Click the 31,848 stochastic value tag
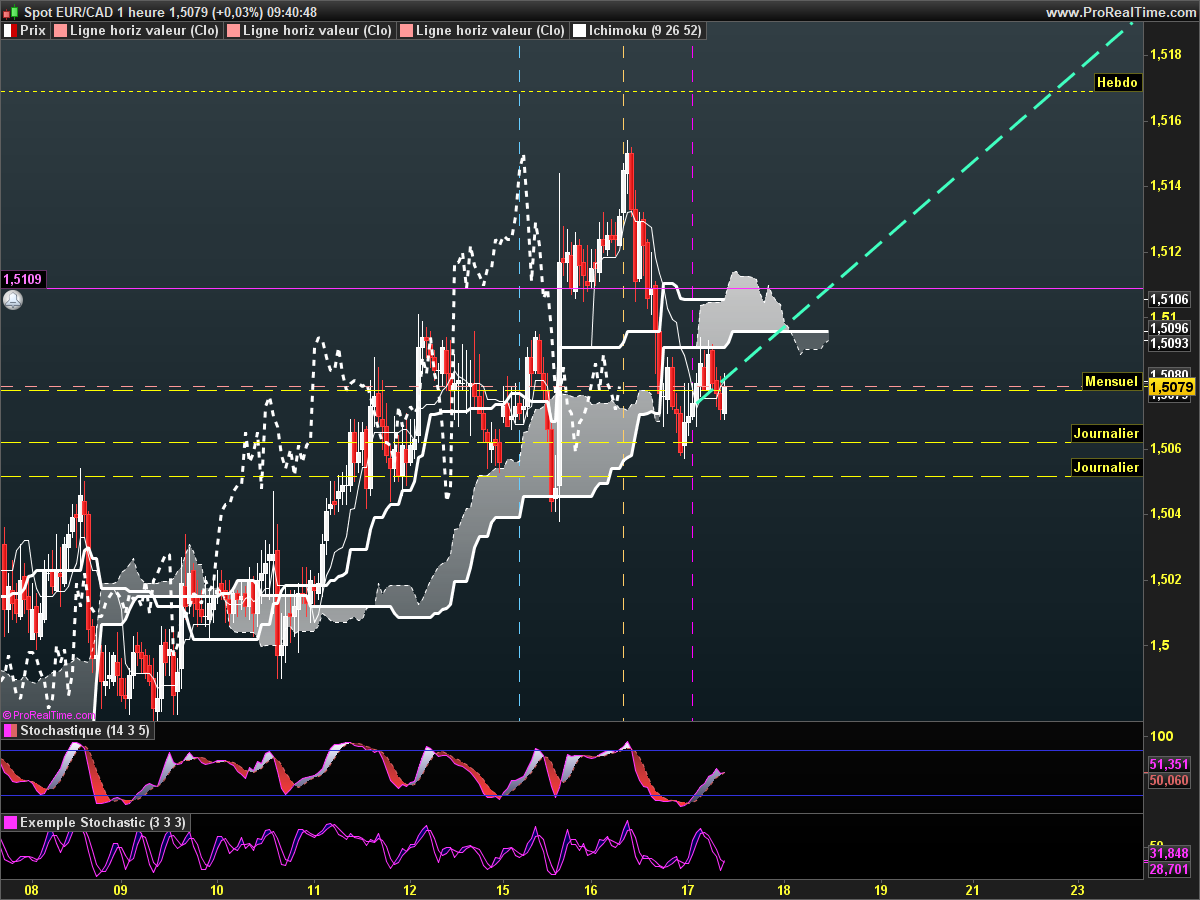Viewport: 1200px width, 900px height. click(x=1169, y=853)
